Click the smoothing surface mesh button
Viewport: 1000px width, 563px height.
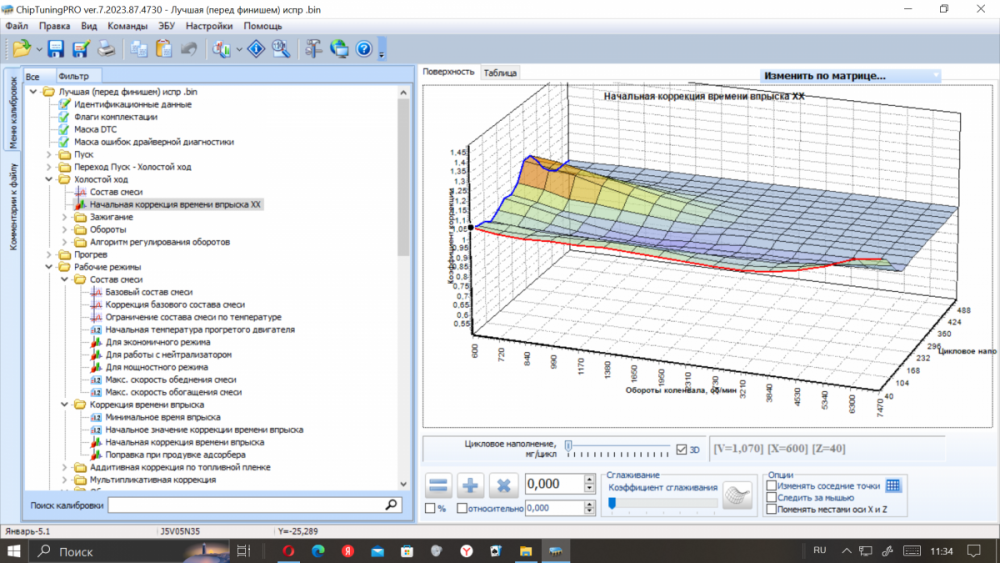(x=736, y=494)
